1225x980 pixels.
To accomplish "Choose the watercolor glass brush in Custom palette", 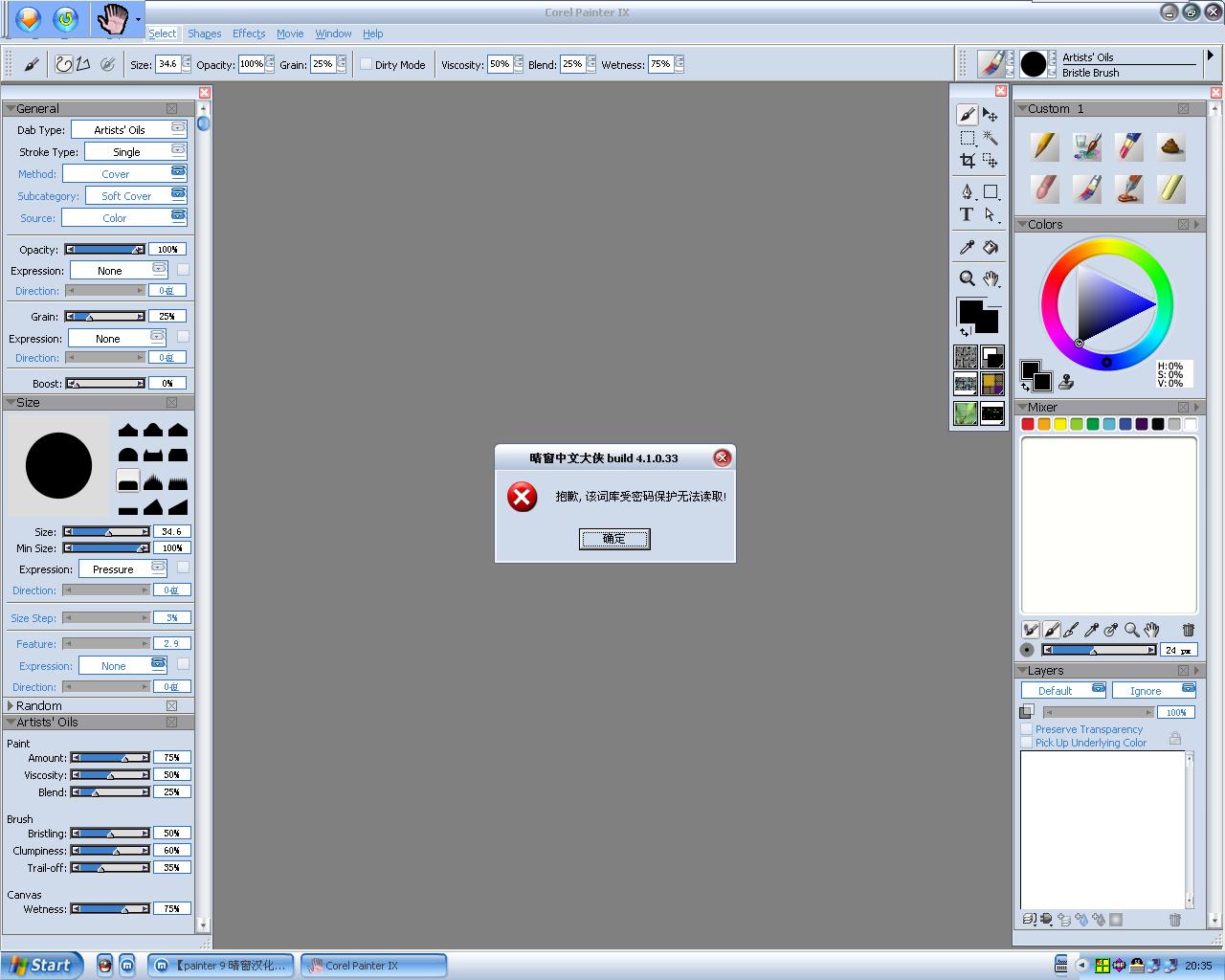I will pos(1086,146).
